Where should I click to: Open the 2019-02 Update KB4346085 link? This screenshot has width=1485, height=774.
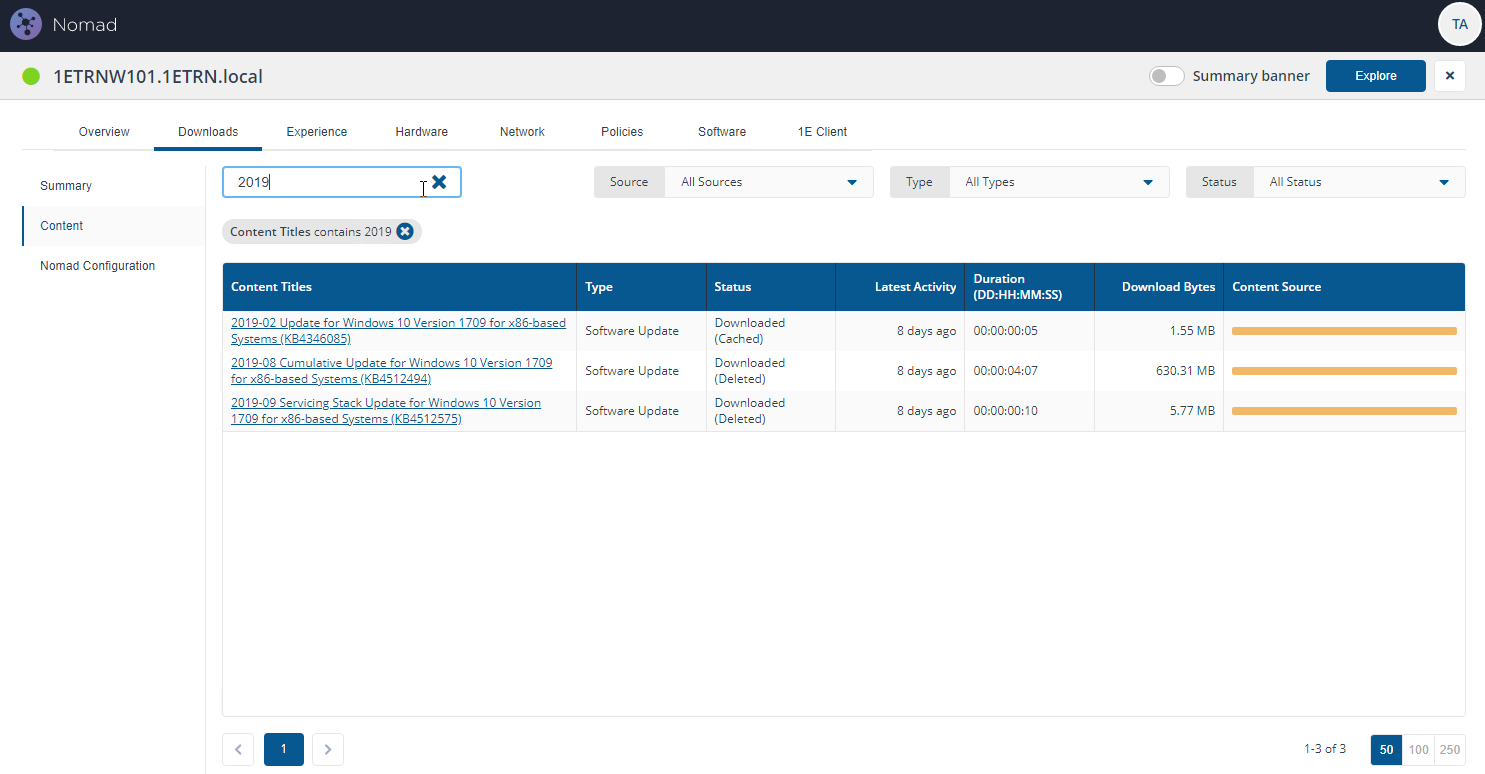point(398,331)
